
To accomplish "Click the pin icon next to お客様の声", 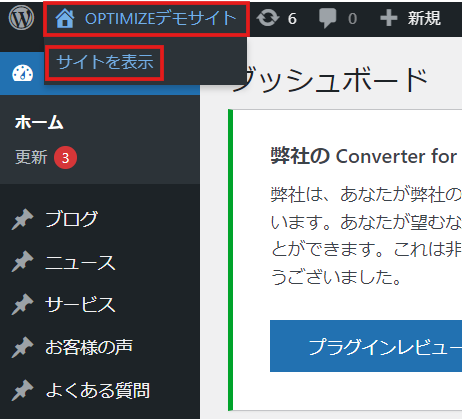I will click(23, 347).
